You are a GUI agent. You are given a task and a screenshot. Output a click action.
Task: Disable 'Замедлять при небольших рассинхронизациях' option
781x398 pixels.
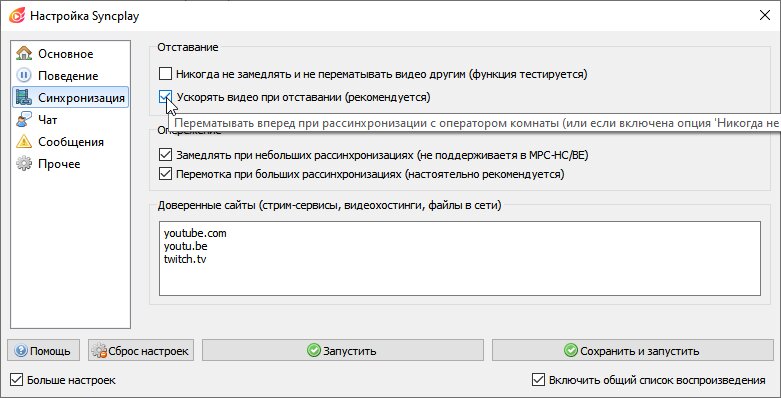[165, 154]
